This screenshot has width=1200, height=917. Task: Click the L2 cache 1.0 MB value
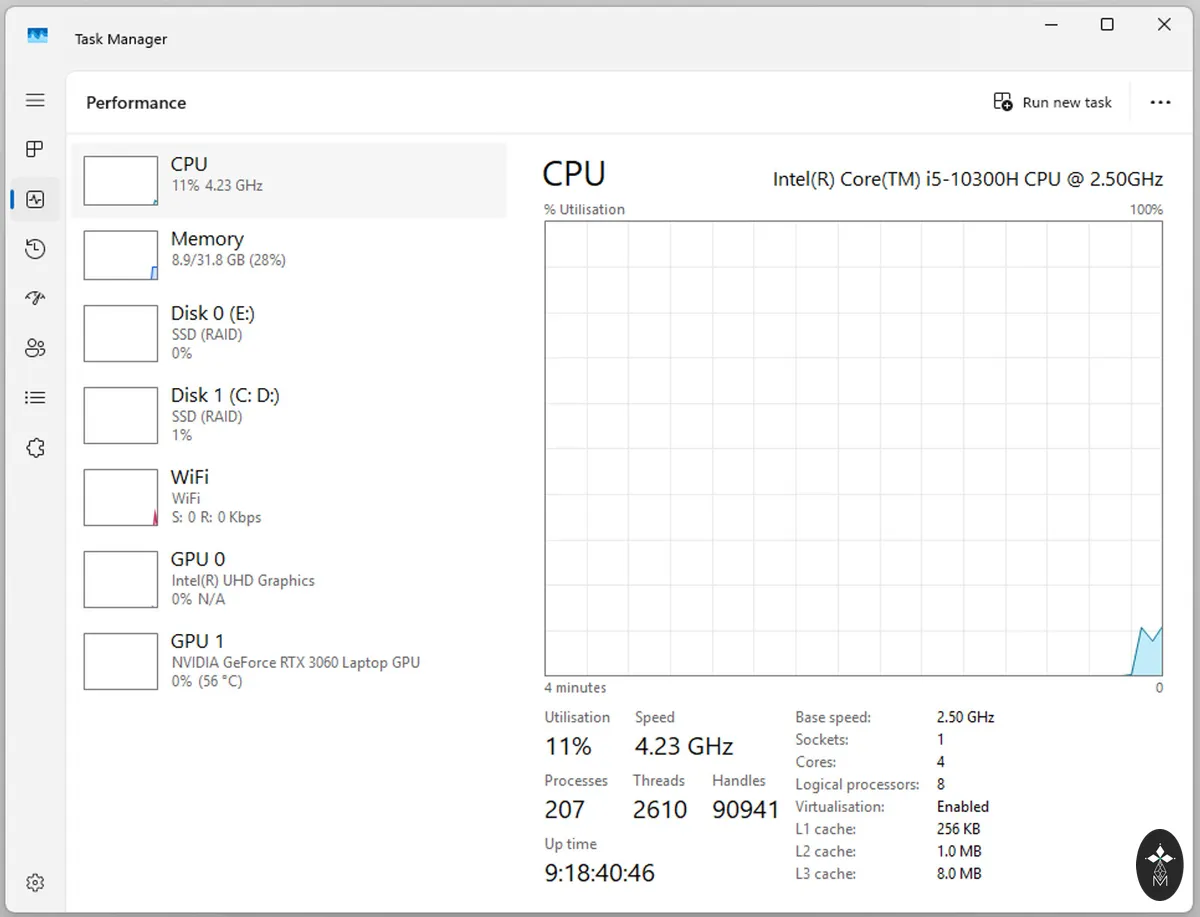click(x=959, y=851)
